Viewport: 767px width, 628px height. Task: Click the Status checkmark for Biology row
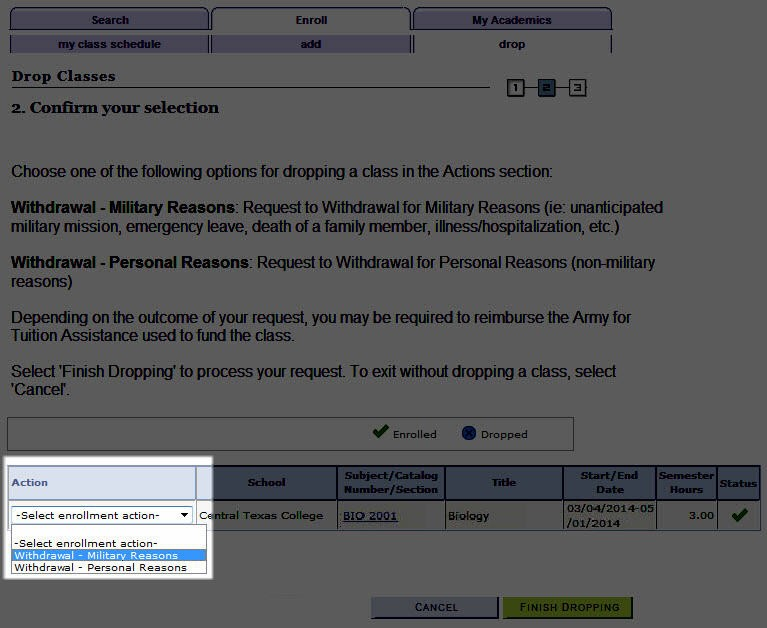[739, 515]
